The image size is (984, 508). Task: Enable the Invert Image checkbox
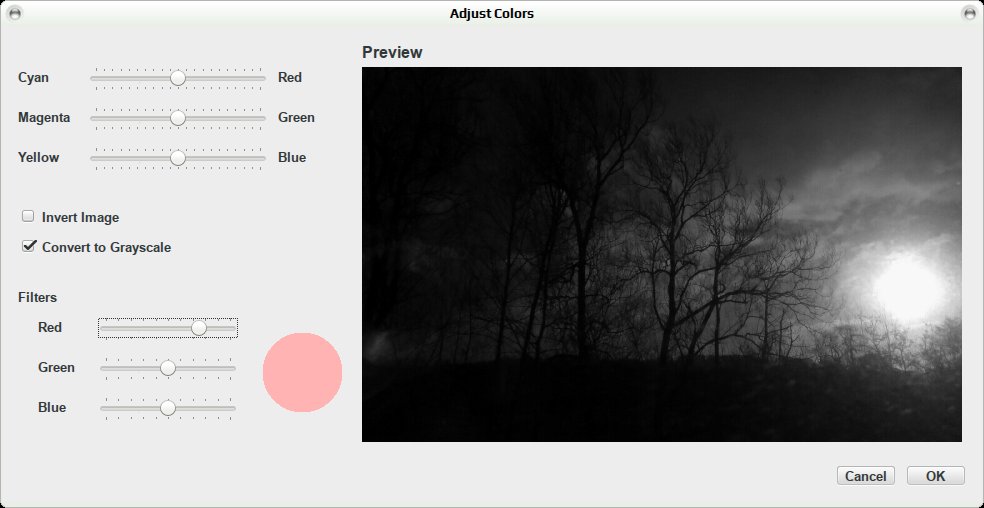(28, 217)
